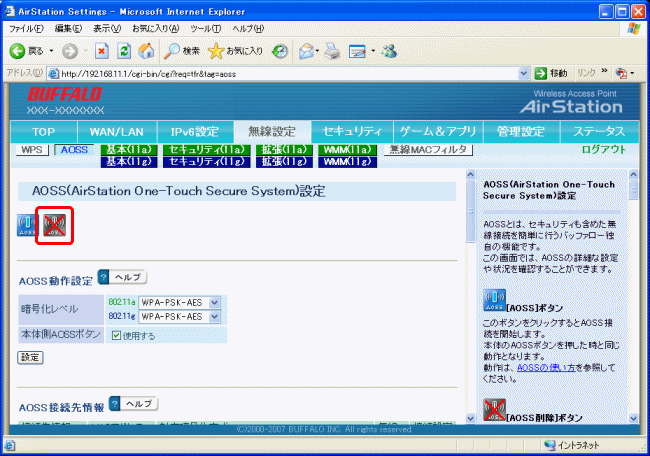This screenshot has width=650, height=456.
Task: Click the Mail envelope toolbar icon
Action: pos(306,51)
